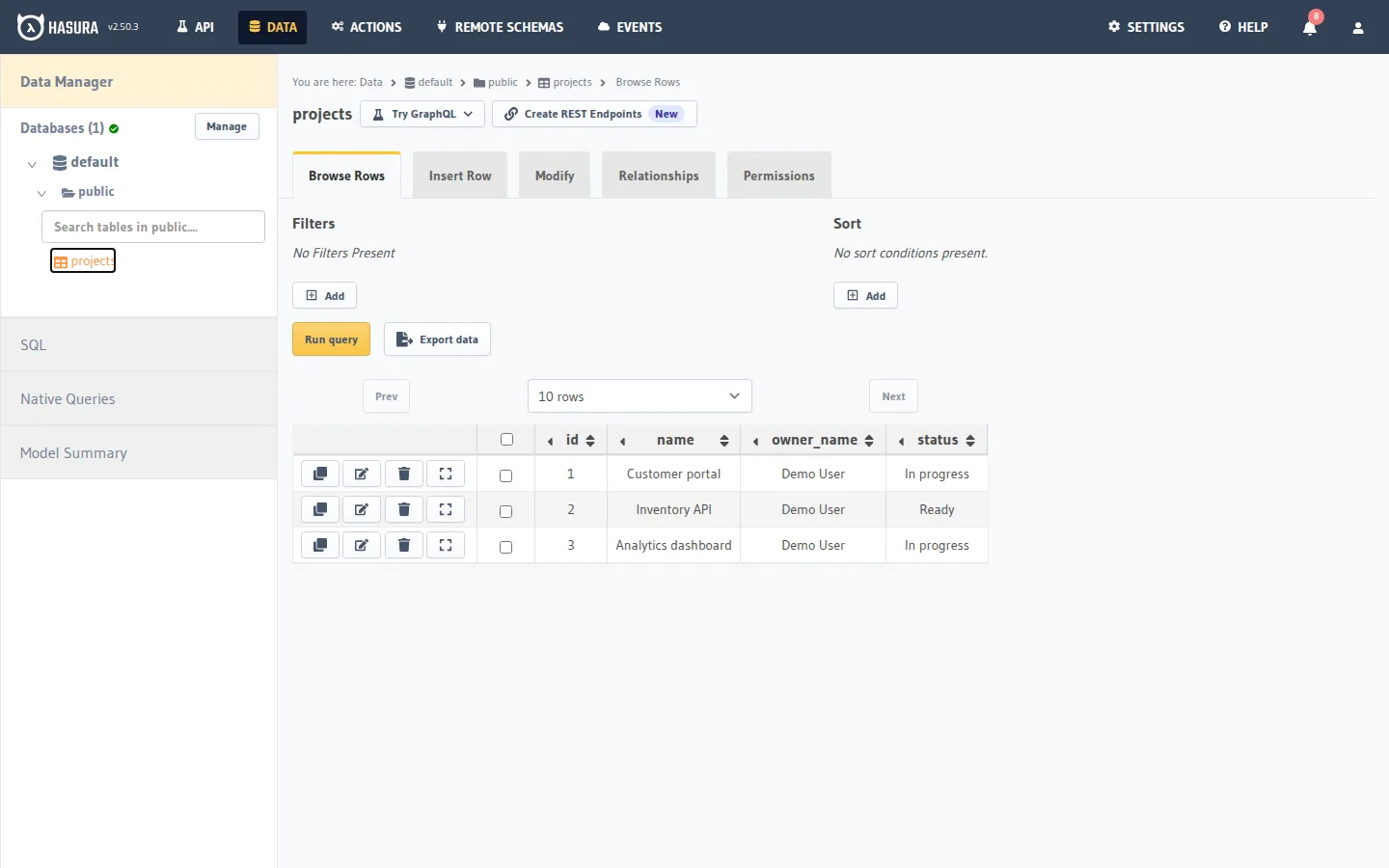
Task: Switch to the Insert Row tab
Action: coord(460,176)
